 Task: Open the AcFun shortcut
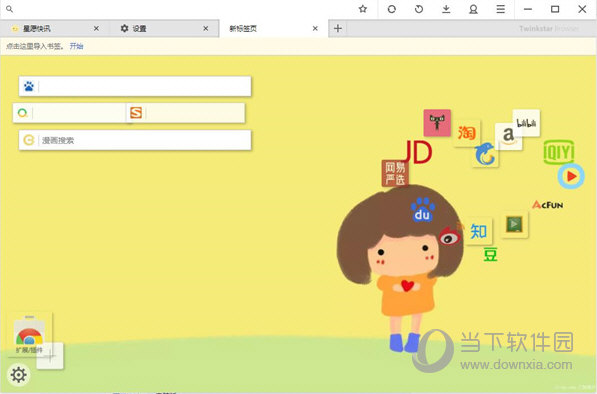(548, 205)
